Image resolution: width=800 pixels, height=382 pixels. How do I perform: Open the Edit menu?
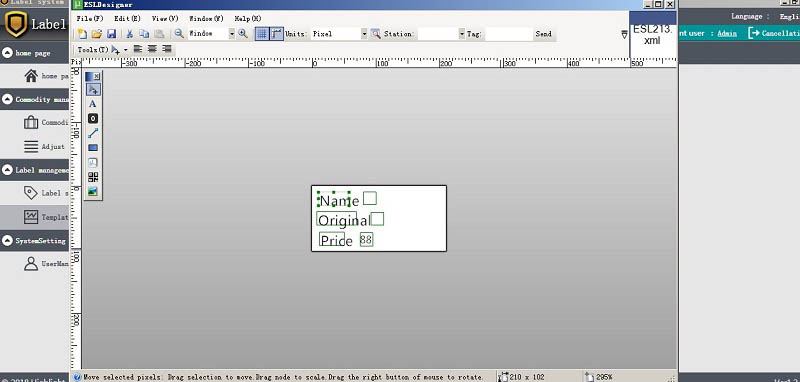point(127,18)
